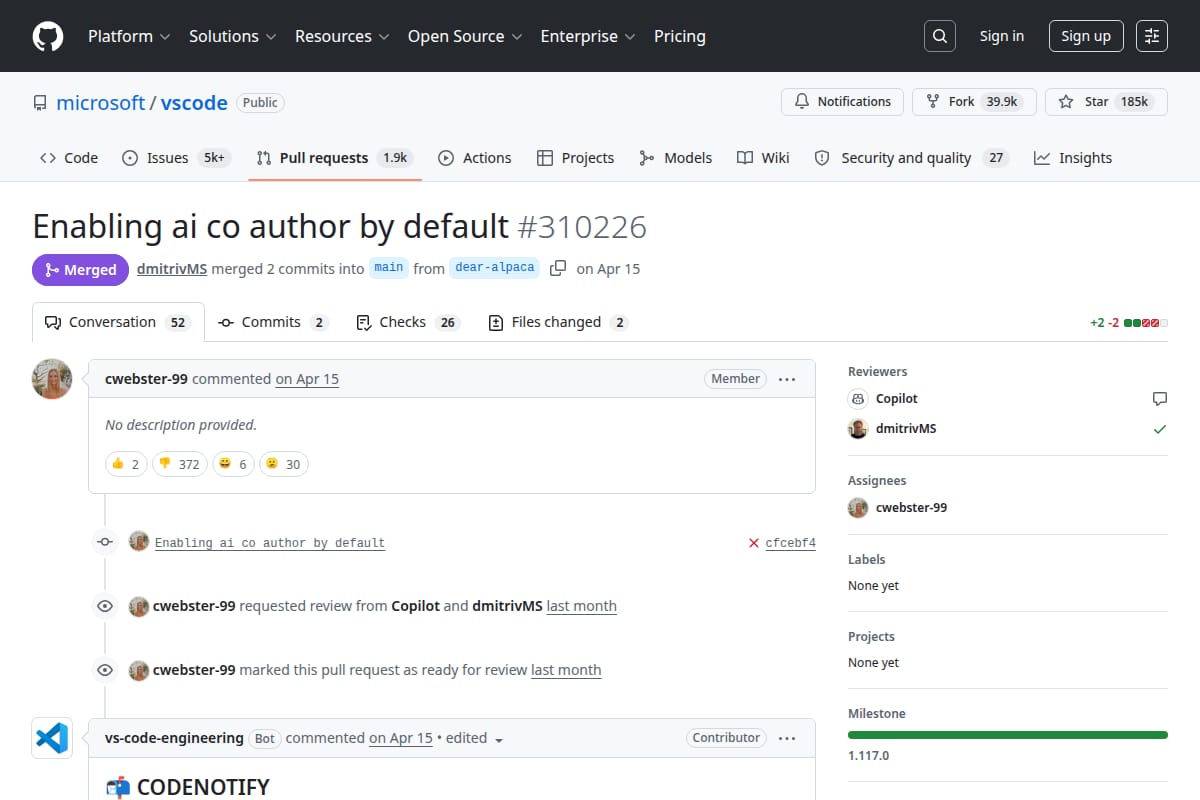This screenshot has height=800, width=1200.
Task: Expand the Open Source menu
Action: [x=465, y=36]
